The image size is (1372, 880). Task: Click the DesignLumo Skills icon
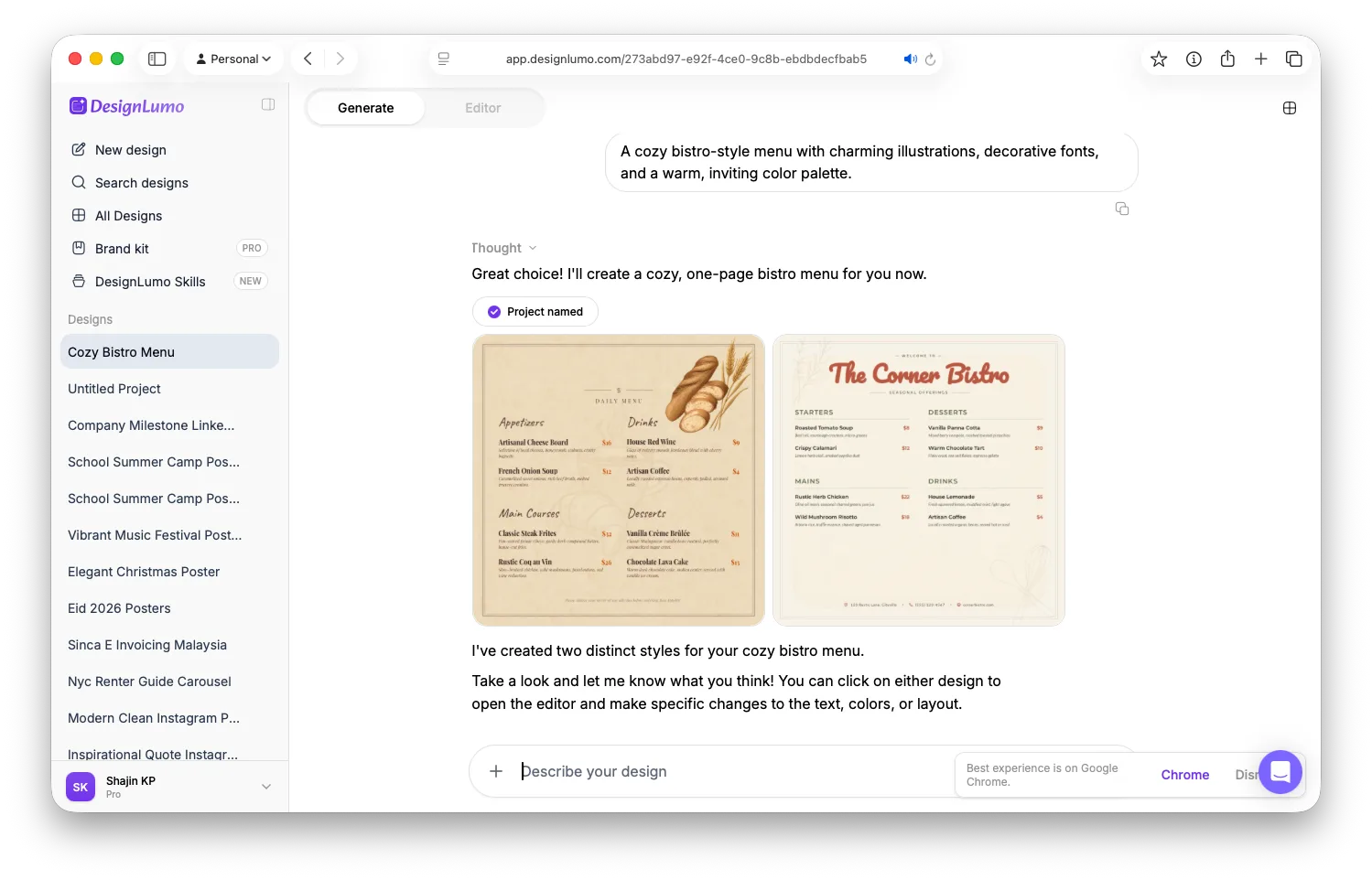point(79,281)
